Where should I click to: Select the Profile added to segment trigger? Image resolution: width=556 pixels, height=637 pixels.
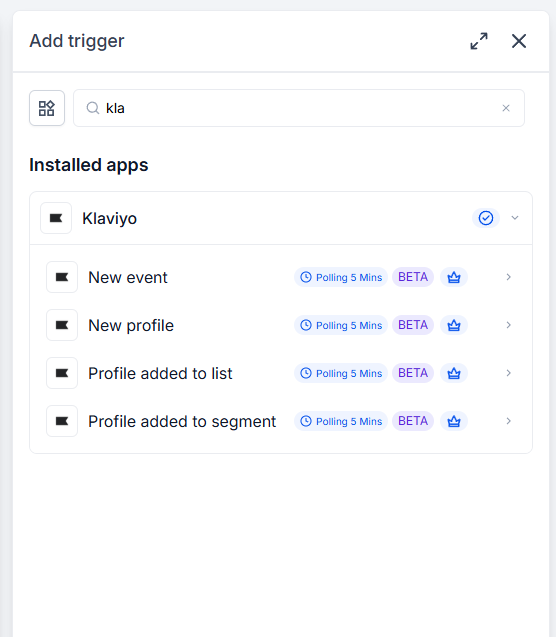click(281, 421)
